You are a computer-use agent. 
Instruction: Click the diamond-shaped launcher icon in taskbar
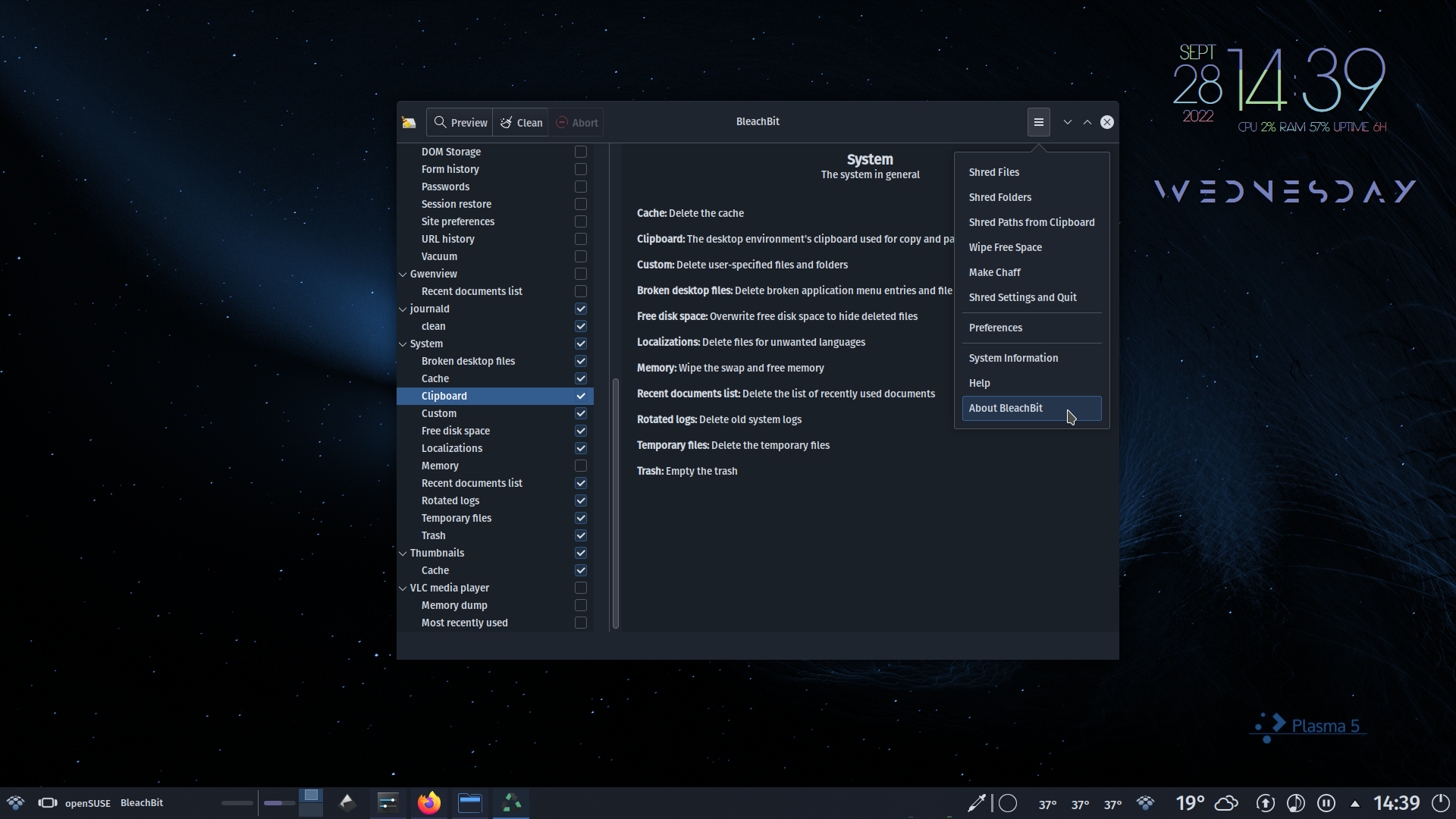pyautogui.click(x=347, y=802)
